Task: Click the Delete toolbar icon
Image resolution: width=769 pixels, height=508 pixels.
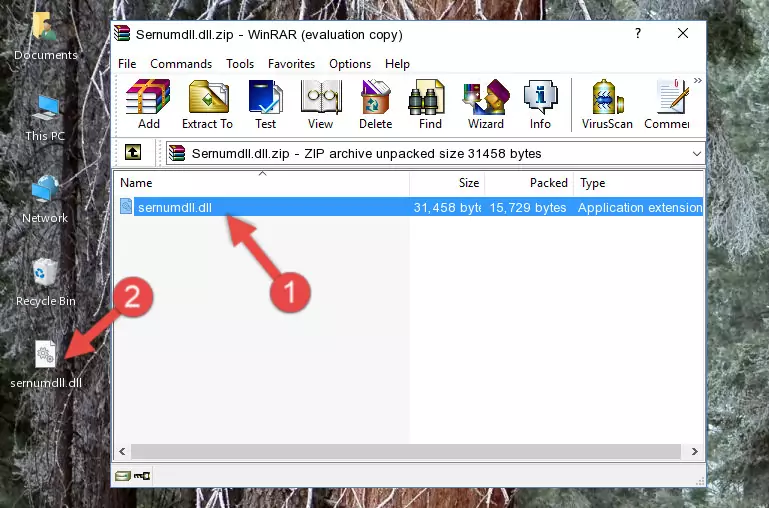Action: tap(375, 104)
